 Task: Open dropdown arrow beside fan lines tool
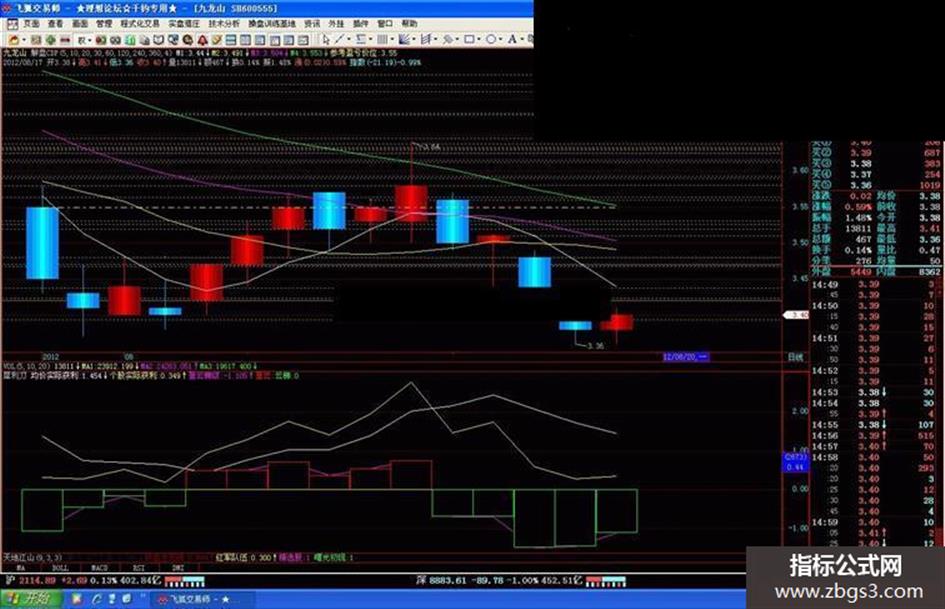click(414, 40)
